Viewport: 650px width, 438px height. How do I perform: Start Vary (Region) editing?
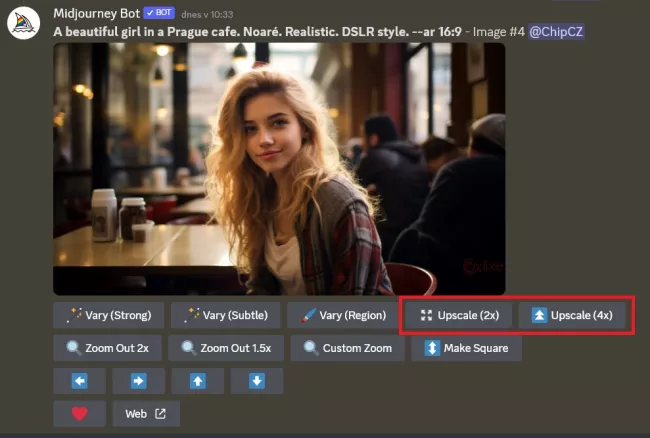point(343,315)
